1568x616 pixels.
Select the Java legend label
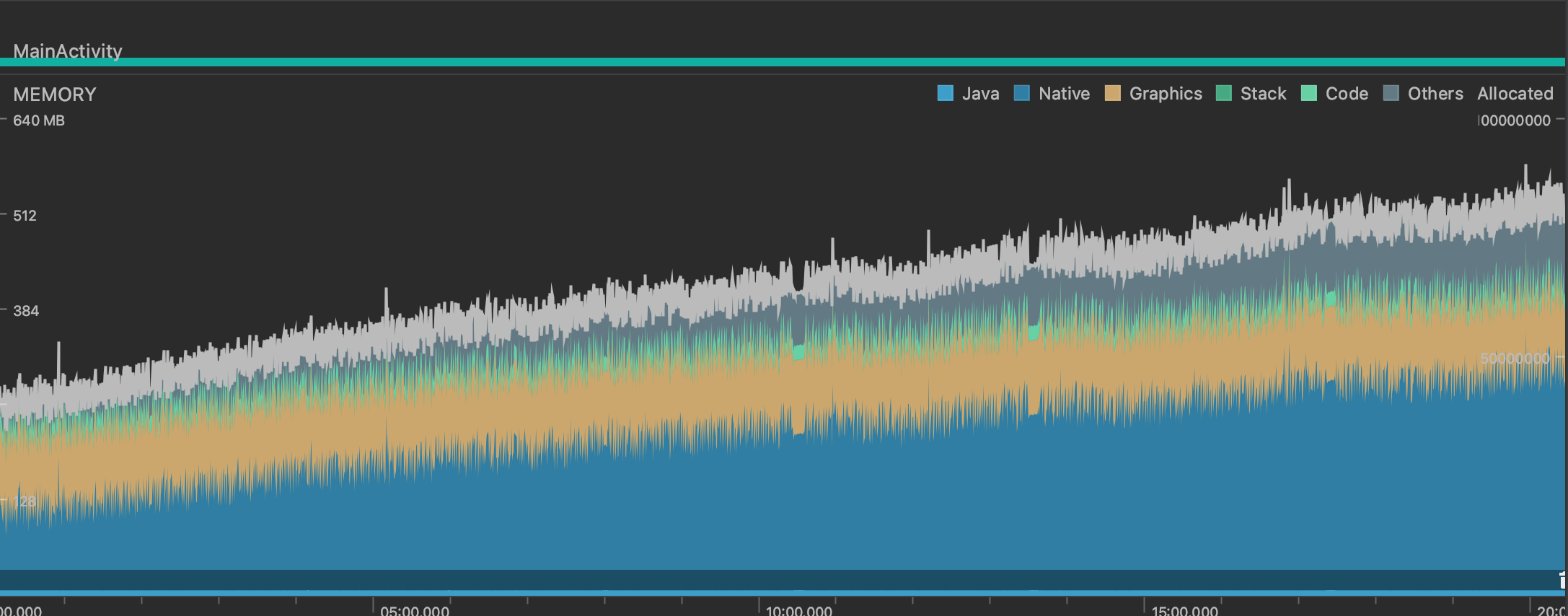[980, 94]
